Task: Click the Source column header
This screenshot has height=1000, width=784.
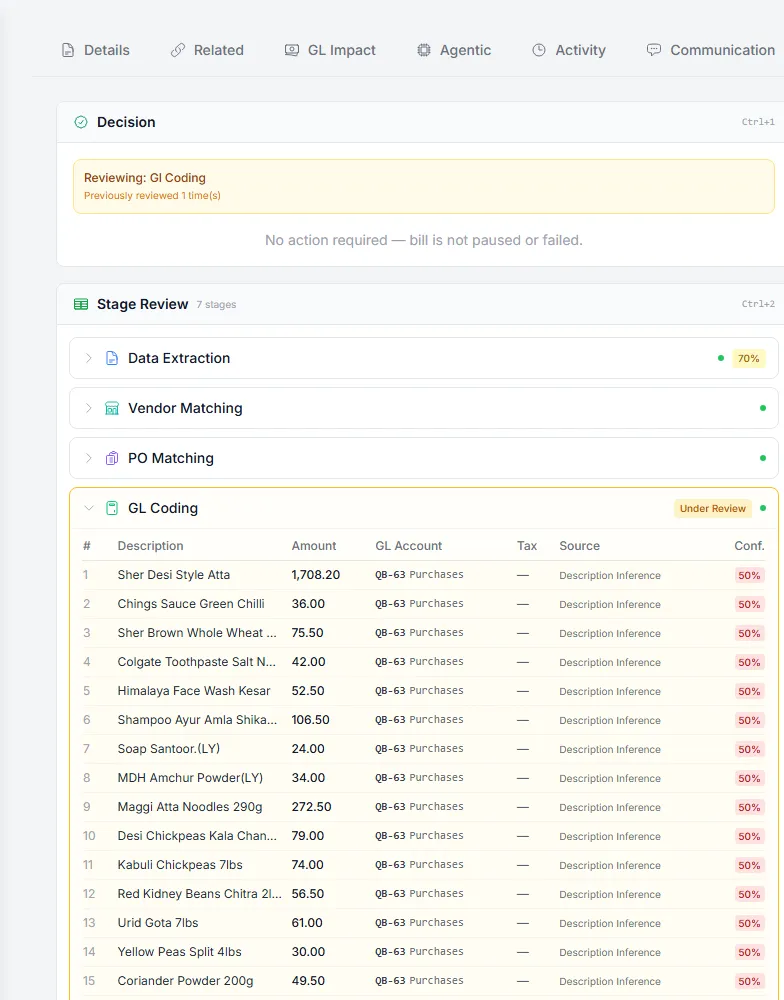Action: pos(579,546)
